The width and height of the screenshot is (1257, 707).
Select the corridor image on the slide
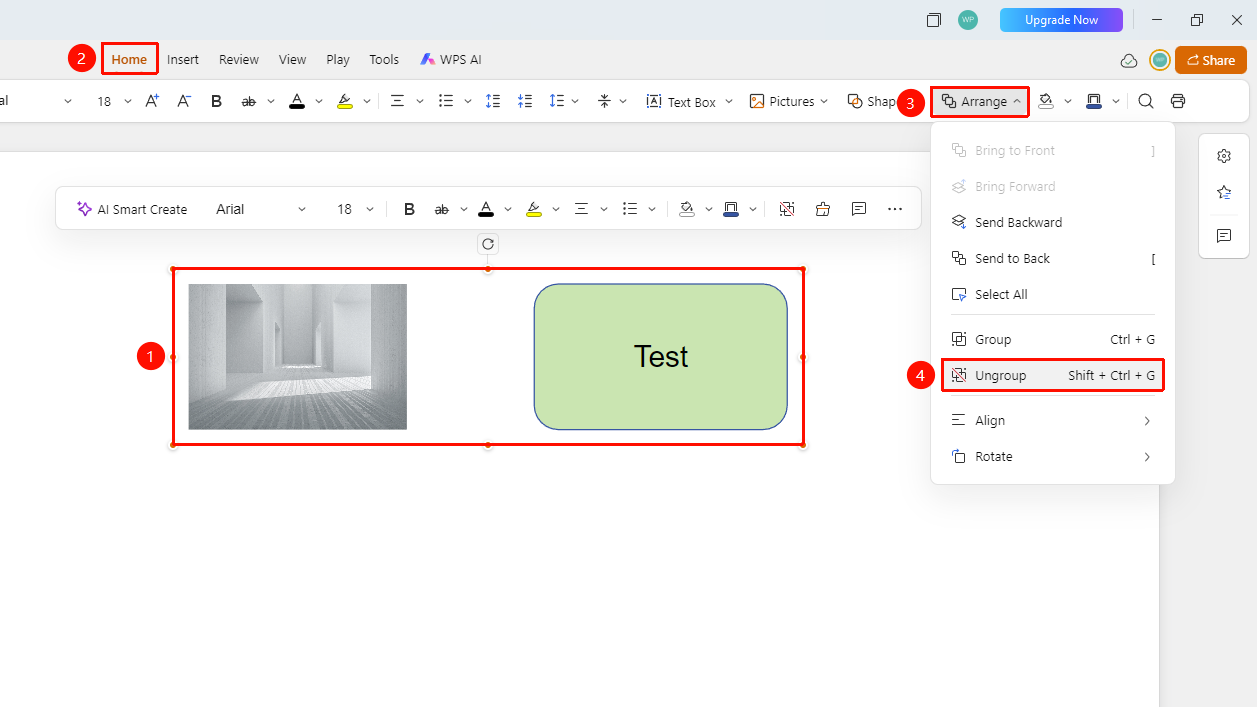pyautogui.click(x=298, y=357)
